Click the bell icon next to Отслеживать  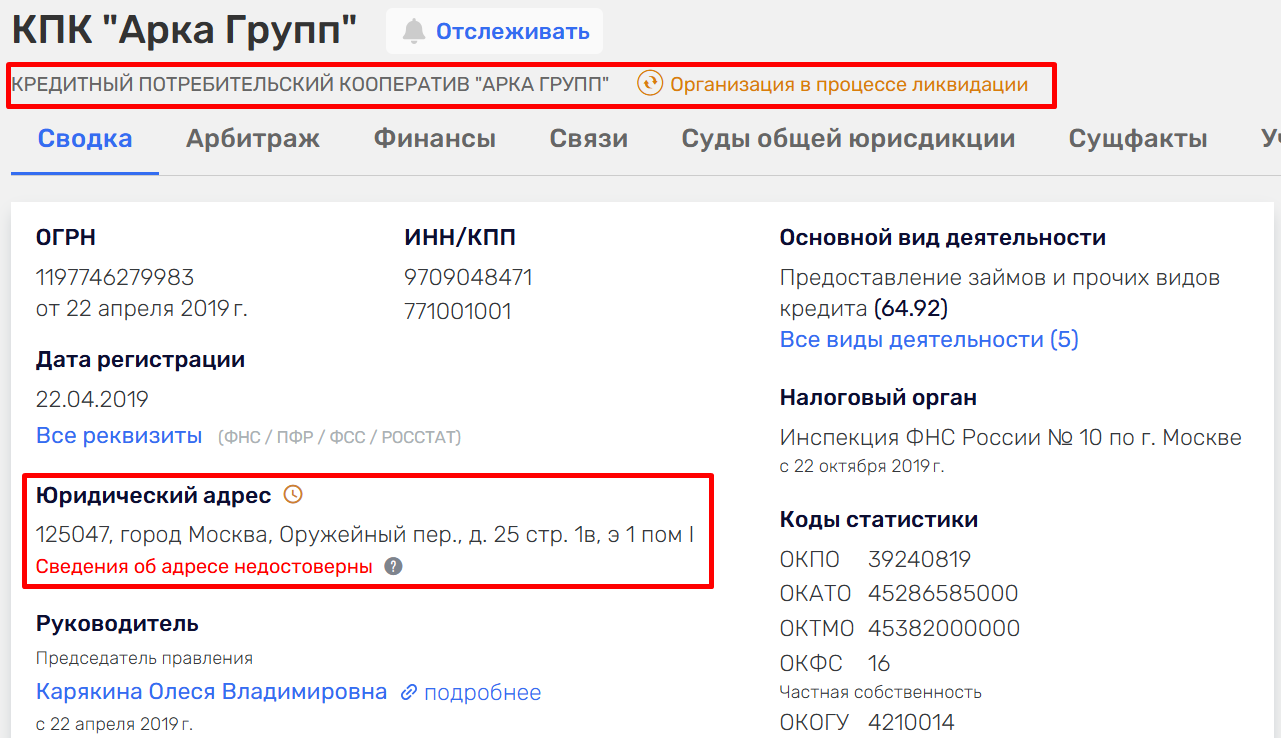pyautogui.click(x=413, y=31)
